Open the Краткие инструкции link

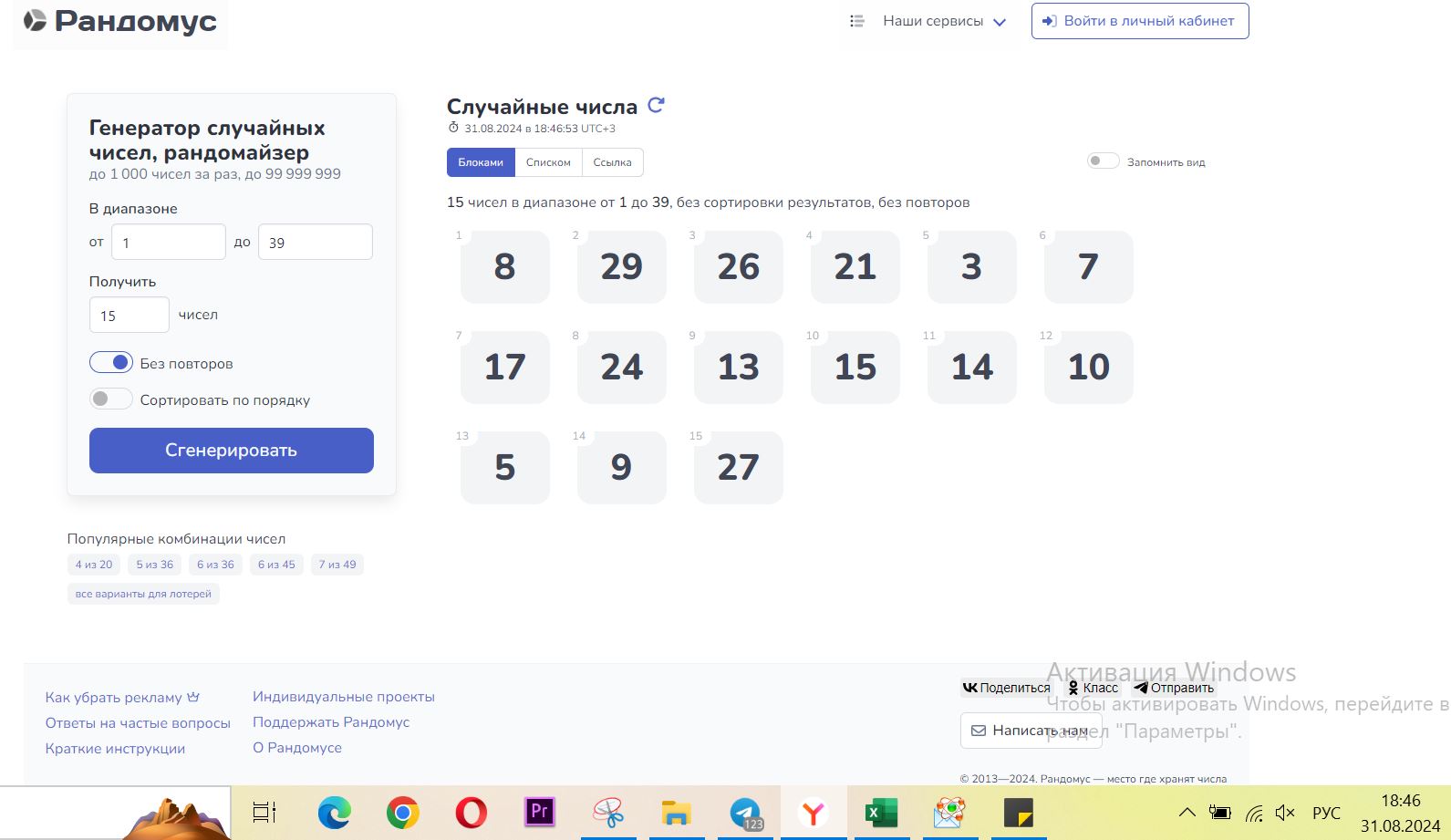115,748
